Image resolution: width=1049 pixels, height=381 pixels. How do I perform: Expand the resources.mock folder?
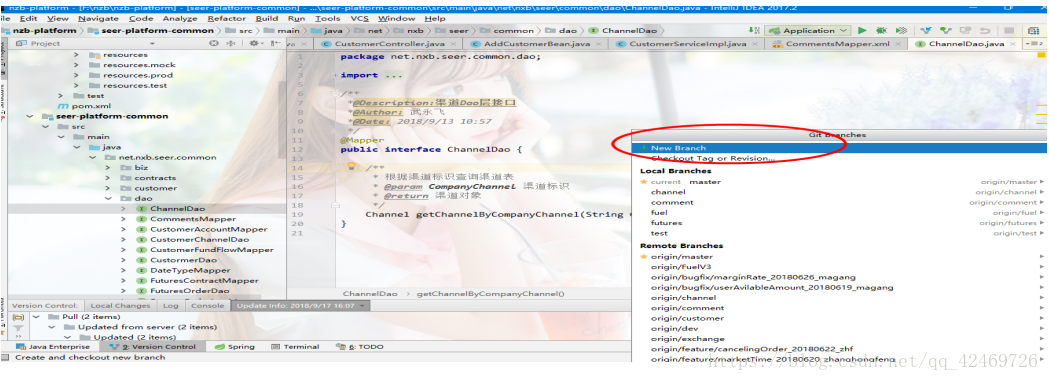[76, 65]
